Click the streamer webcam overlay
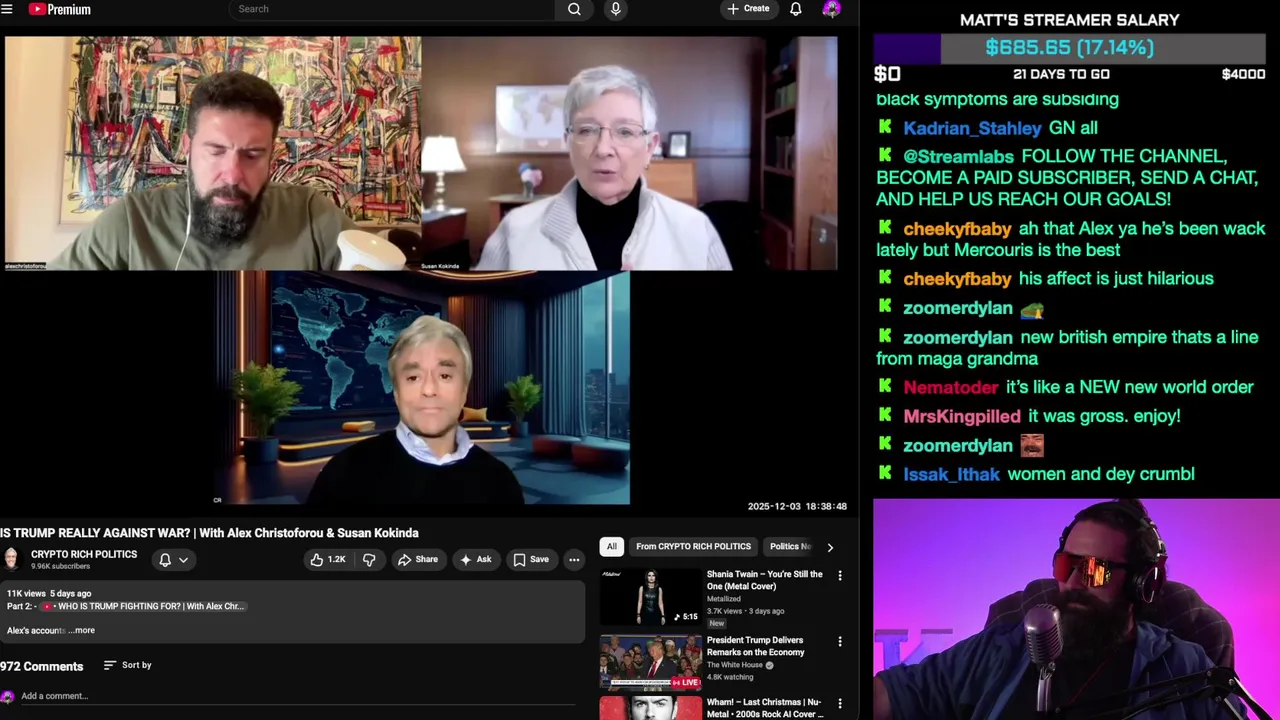 click(1076, 609)
